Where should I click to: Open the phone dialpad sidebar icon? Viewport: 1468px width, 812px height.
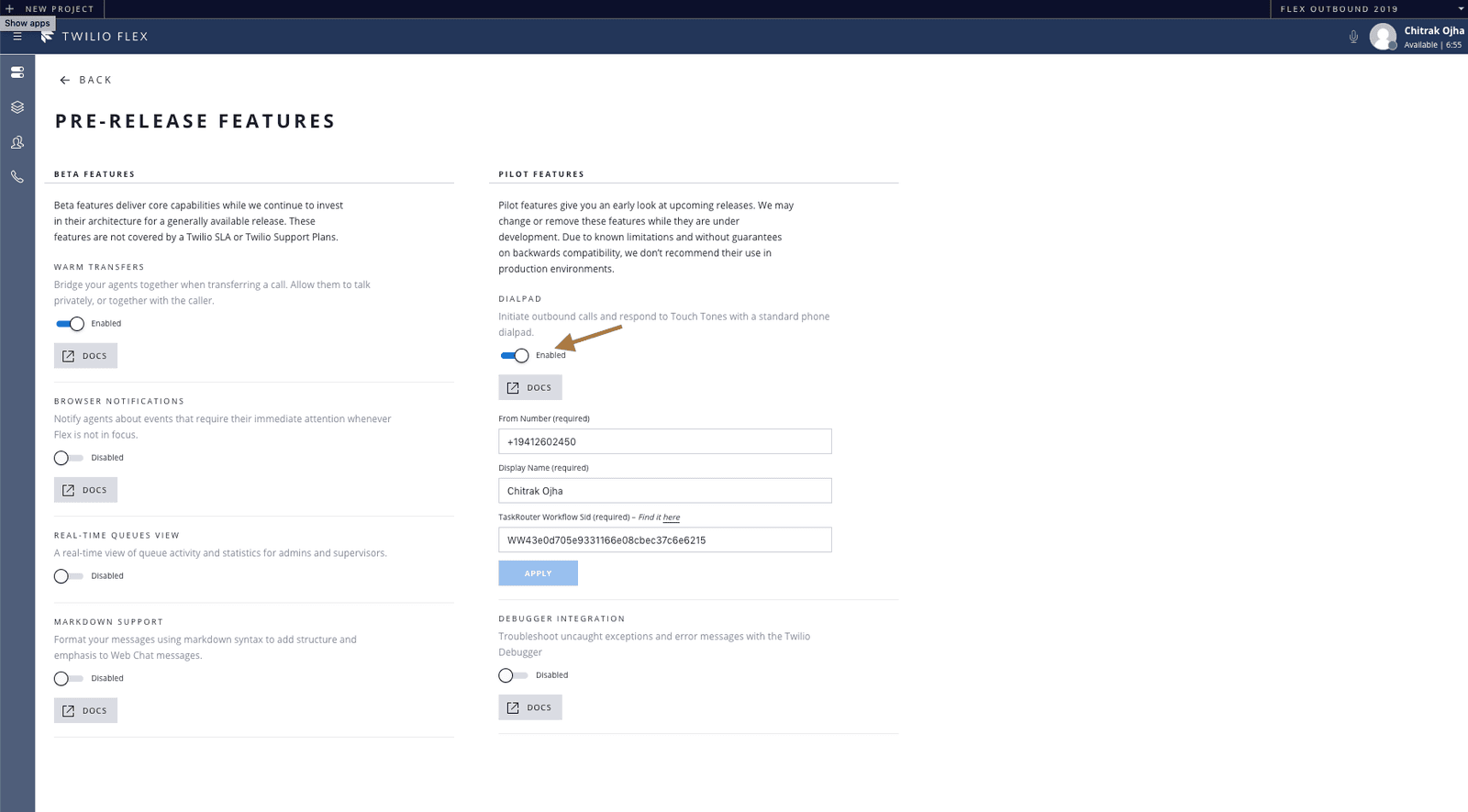[17, 177]
